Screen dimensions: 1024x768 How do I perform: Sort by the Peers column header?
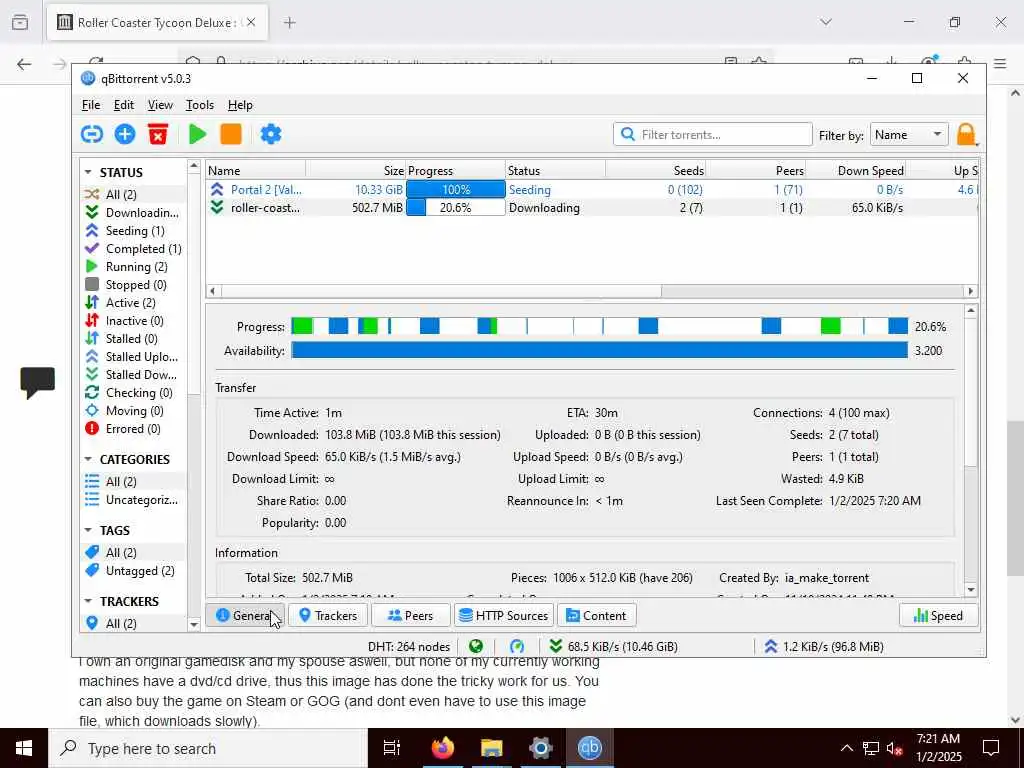click(756, 170)
